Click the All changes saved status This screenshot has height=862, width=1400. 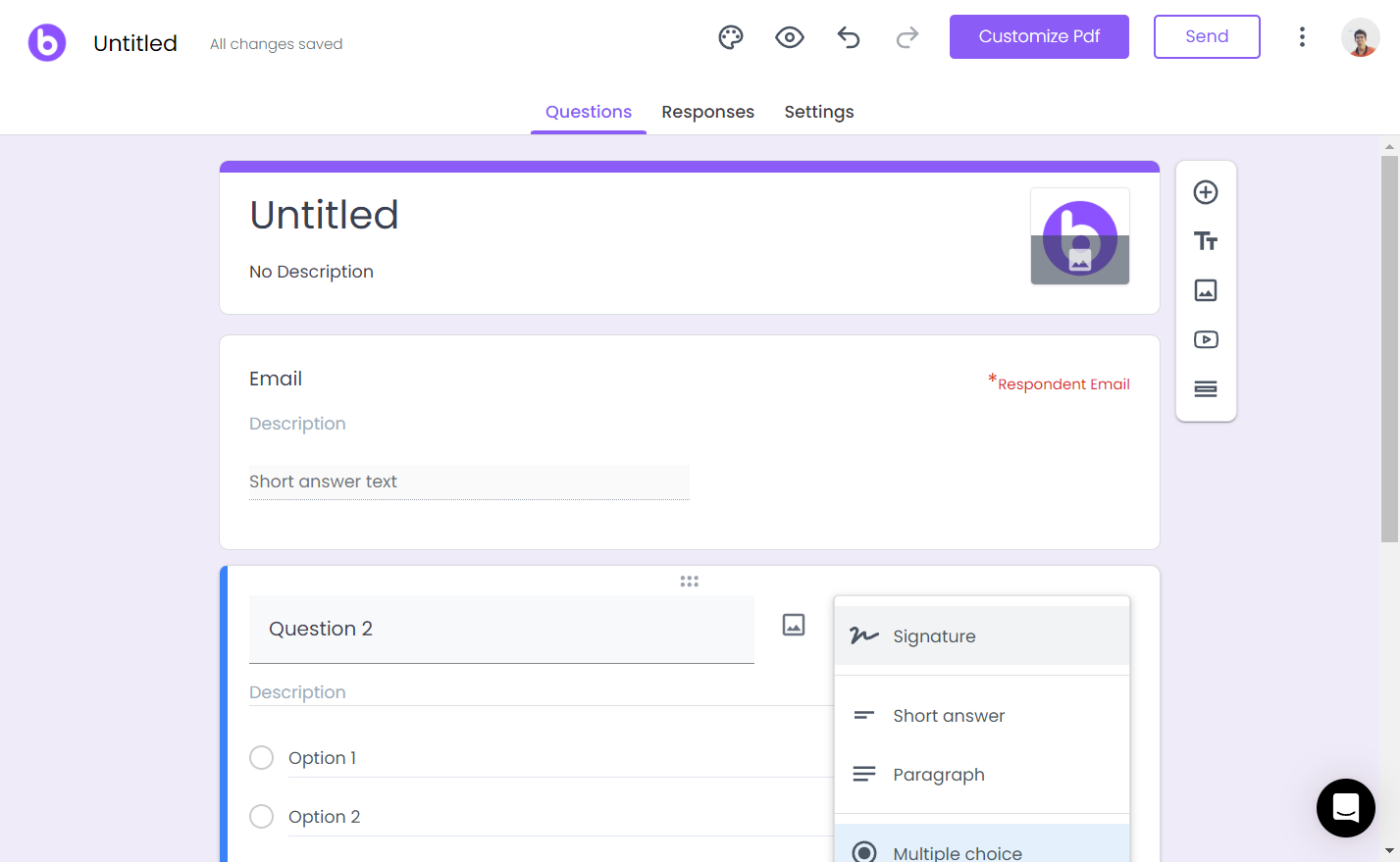[x=277, y=44]
